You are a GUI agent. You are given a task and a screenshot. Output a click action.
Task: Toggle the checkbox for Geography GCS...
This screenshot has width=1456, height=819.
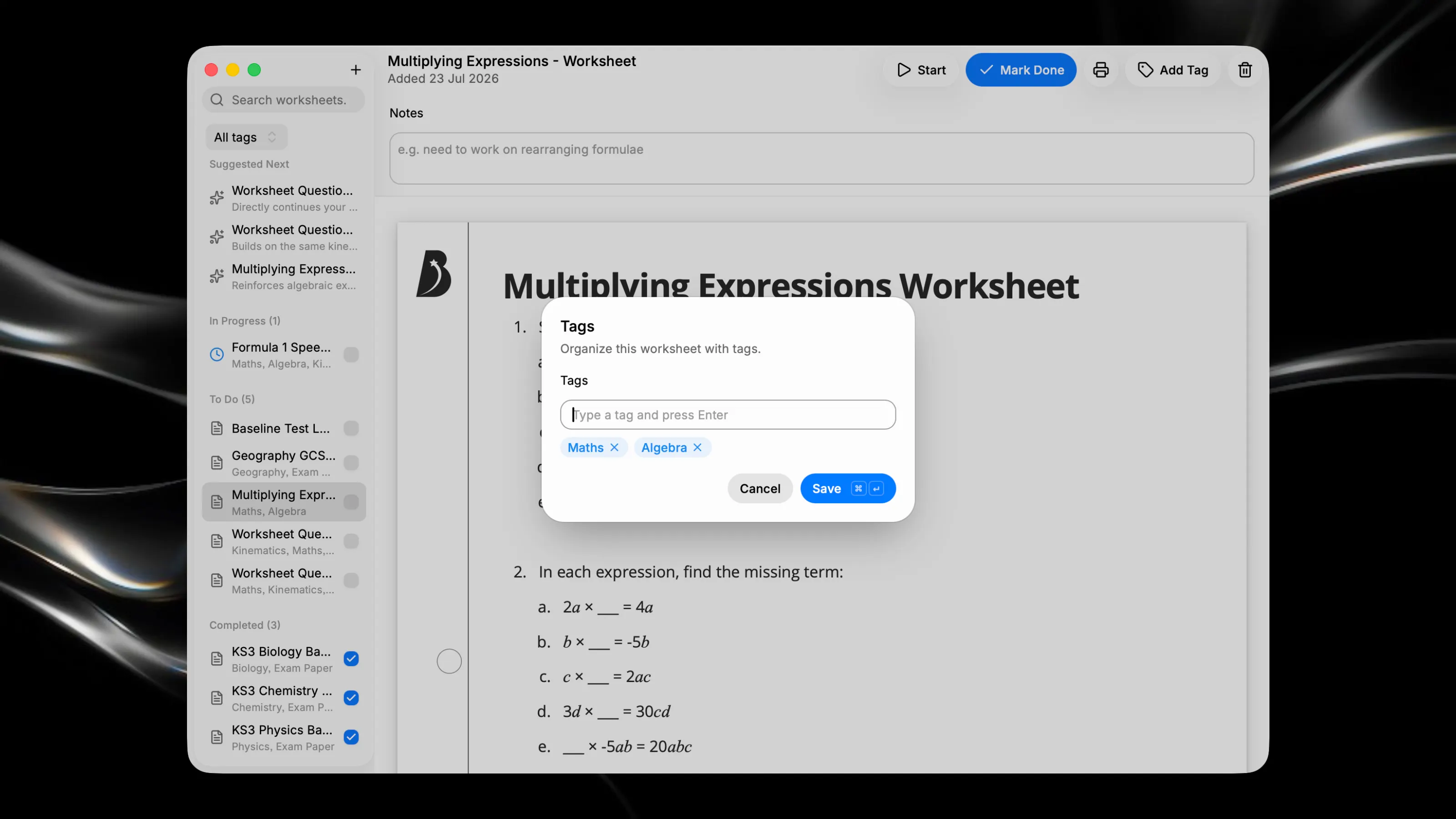(351, 463)
